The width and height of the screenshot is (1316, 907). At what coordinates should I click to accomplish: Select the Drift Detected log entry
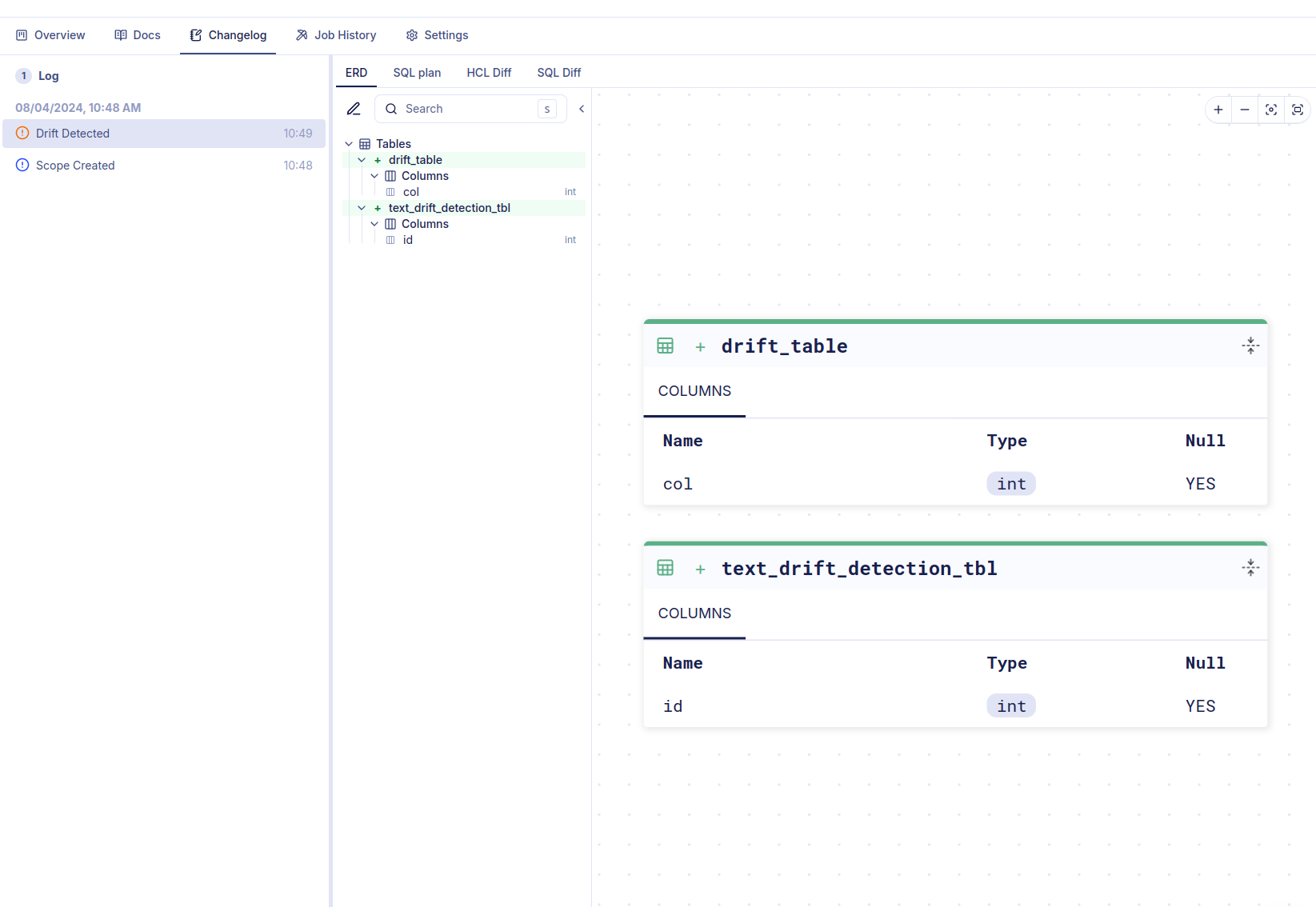(74, 134)
